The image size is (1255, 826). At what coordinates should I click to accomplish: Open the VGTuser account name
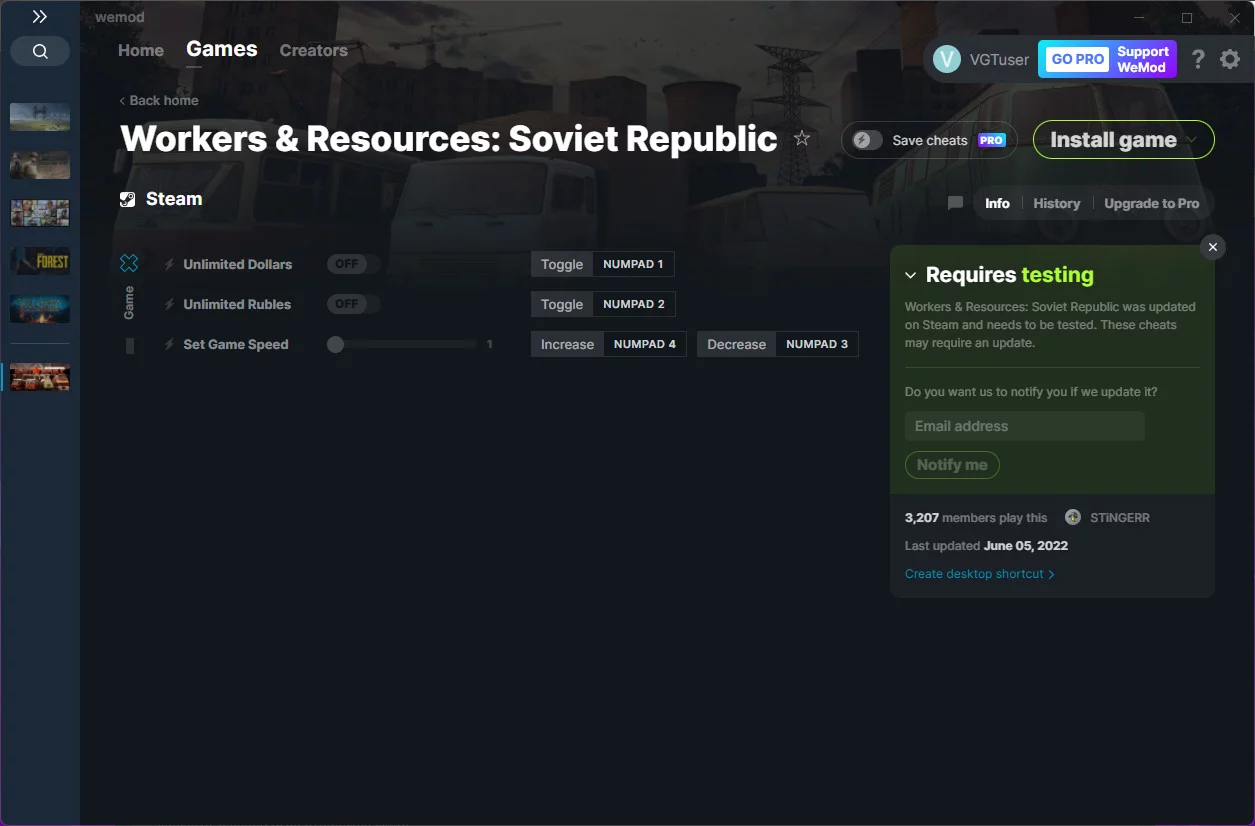coord(999,59)
